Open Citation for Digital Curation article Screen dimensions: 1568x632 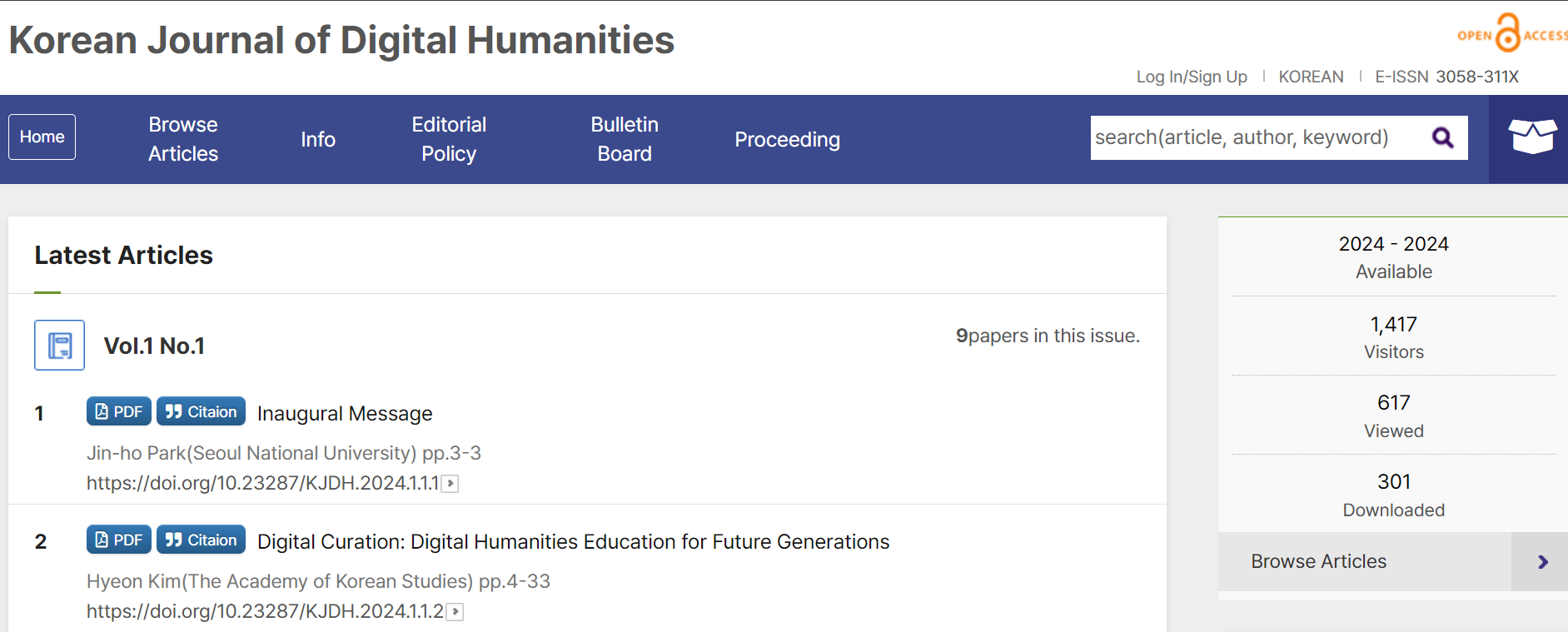click(201, 540)
